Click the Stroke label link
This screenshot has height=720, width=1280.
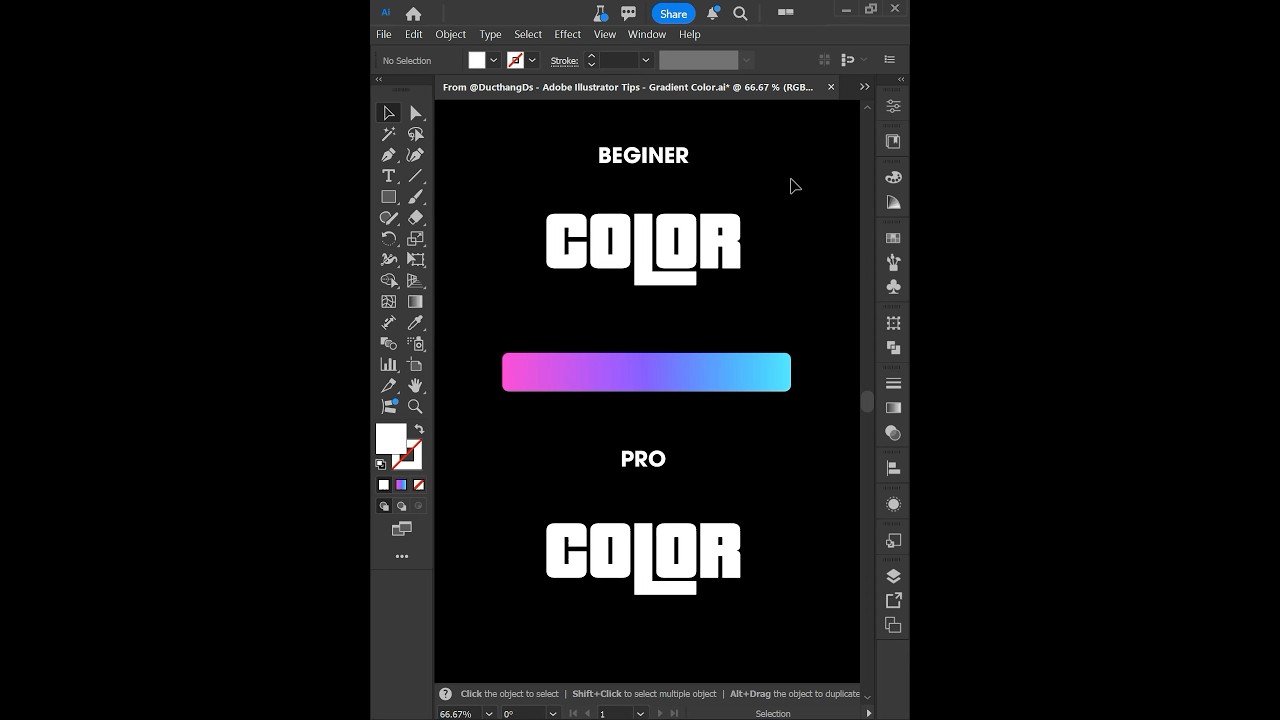(x=565, y=61)
